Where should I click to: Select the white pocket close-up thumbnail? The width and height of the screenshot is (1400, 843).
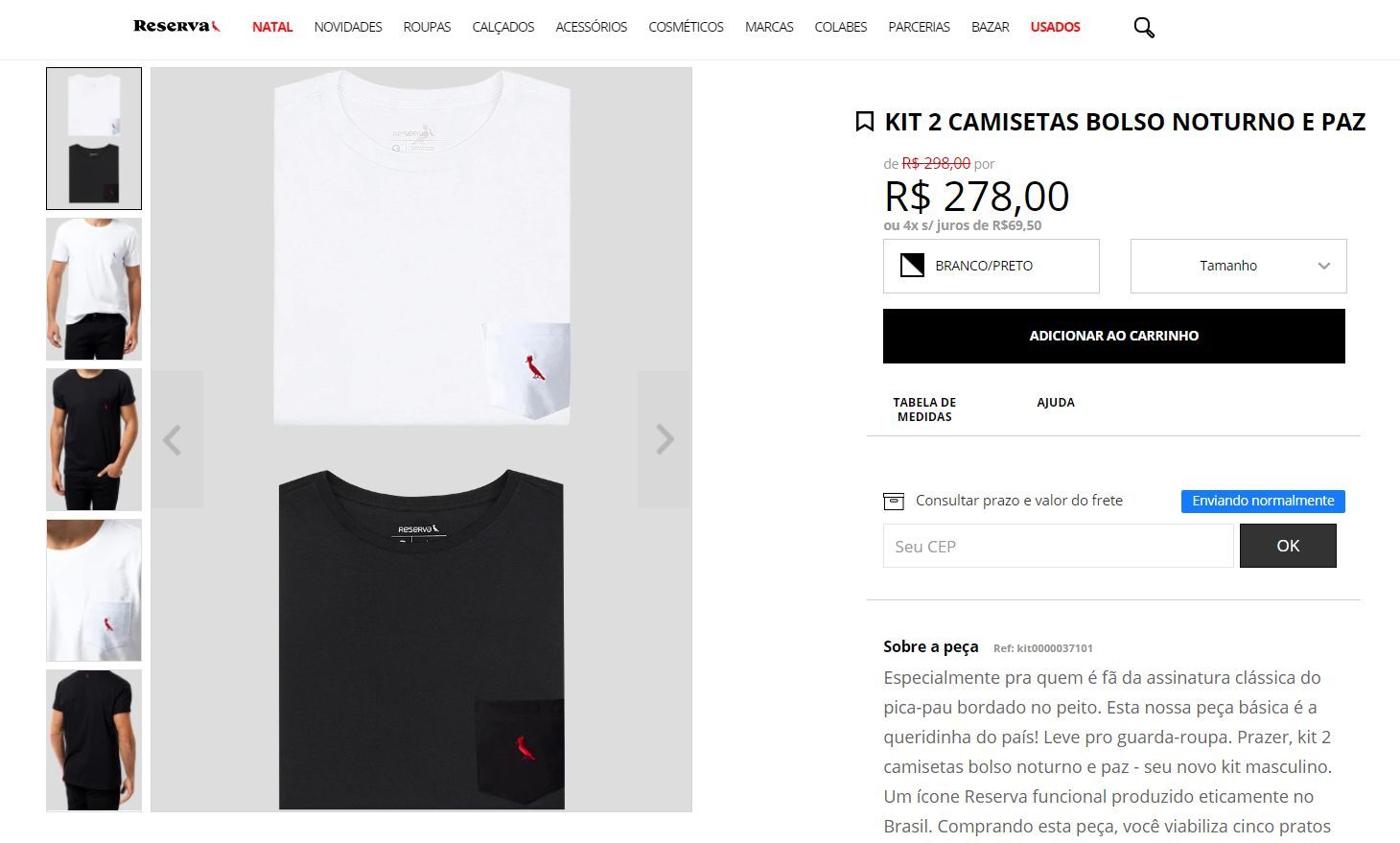click(94, 590)
